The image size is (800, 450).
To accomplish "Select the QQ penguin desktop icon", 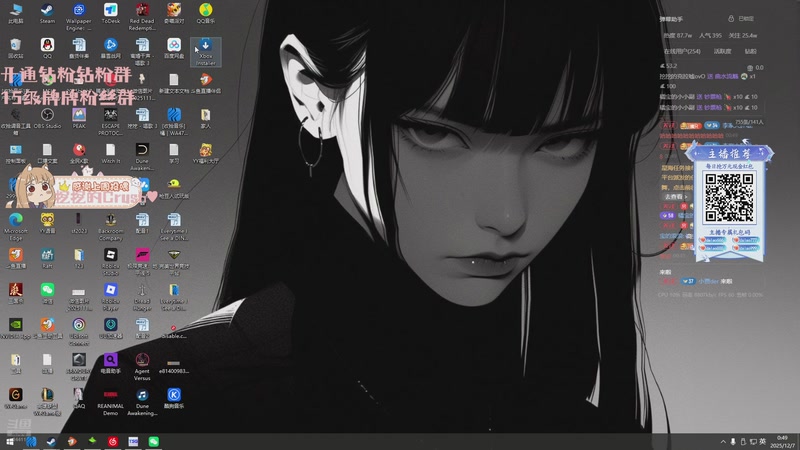I will (47, 48).
